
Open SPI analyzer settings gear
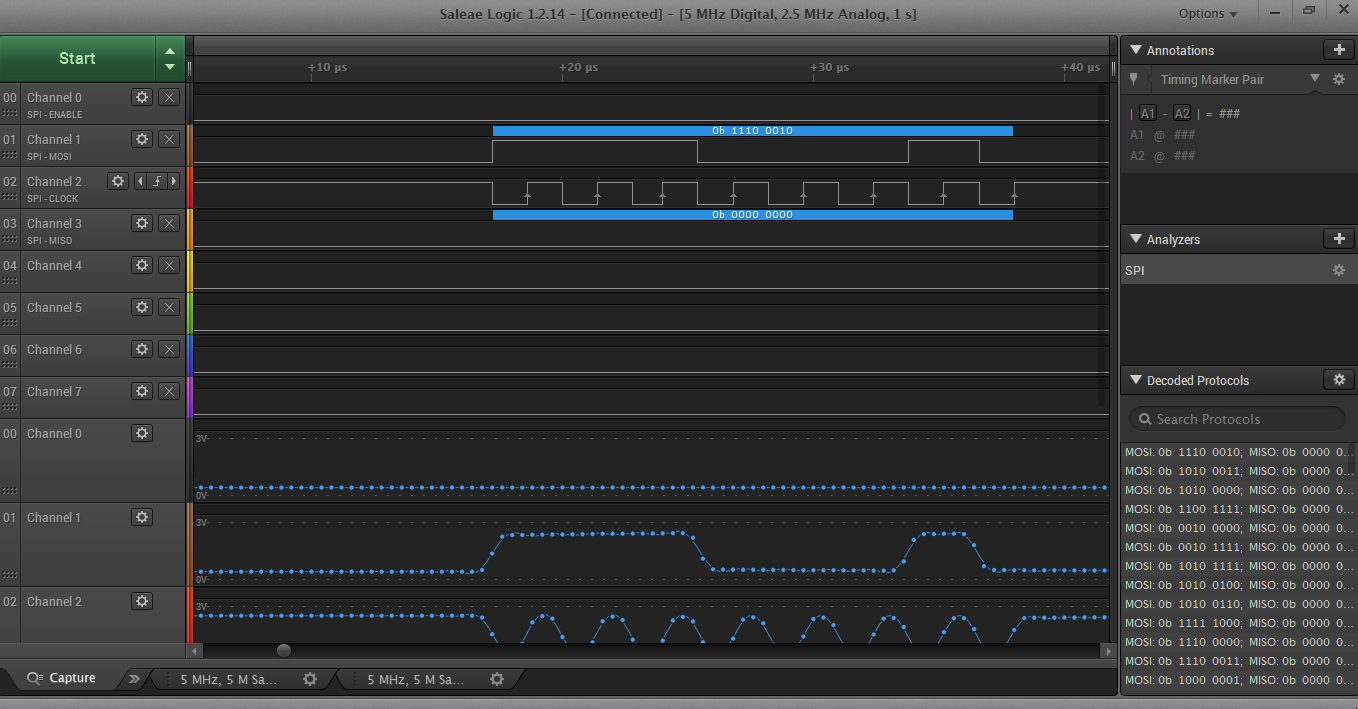click(x=1338, y=270)
